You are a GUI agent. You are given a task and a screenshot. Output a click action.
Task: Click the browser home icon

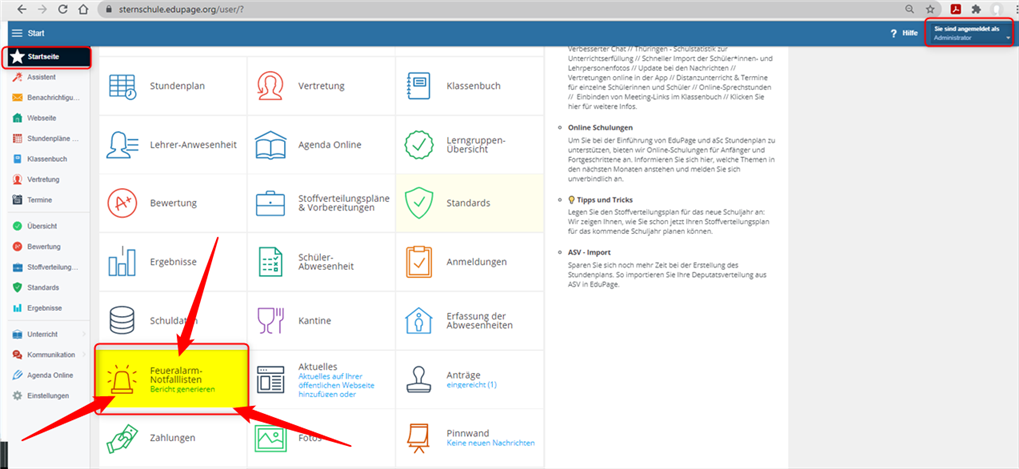(x=83, y=10)
